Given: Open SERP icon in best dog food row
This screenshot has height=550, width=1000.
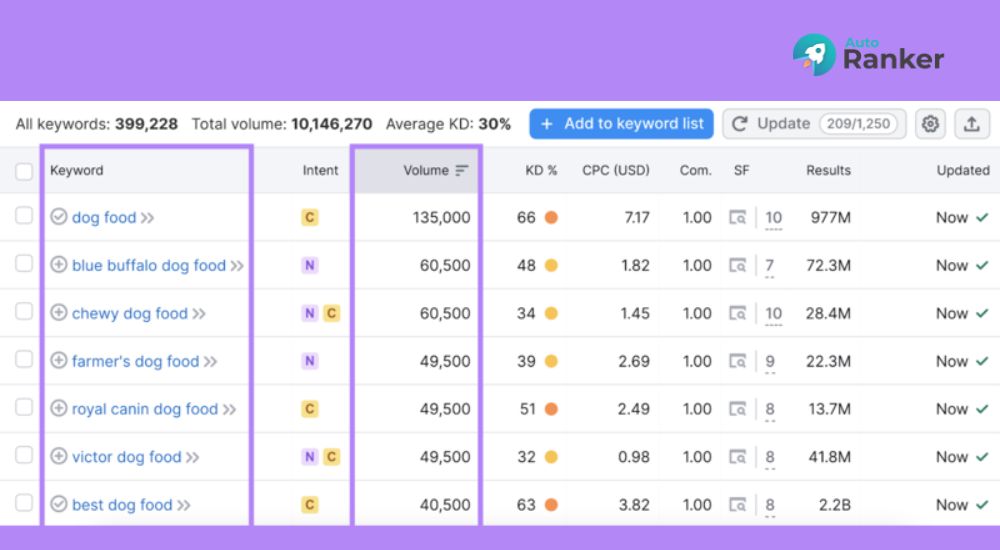Looking at the screenshot, I should (x=738, y=505).
